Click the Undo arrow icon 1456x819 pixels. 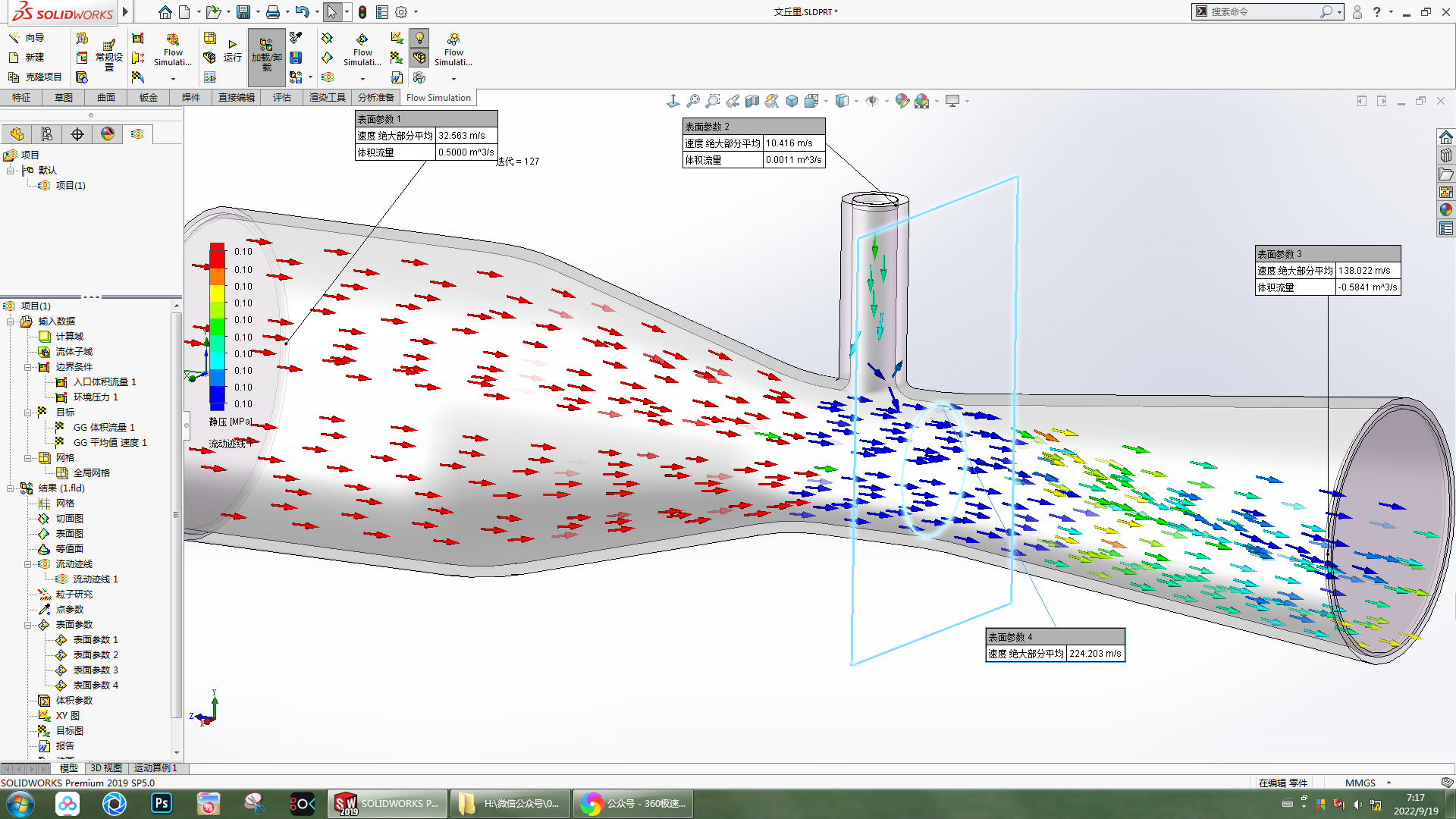pyautogui.click(x=302, y=12)
